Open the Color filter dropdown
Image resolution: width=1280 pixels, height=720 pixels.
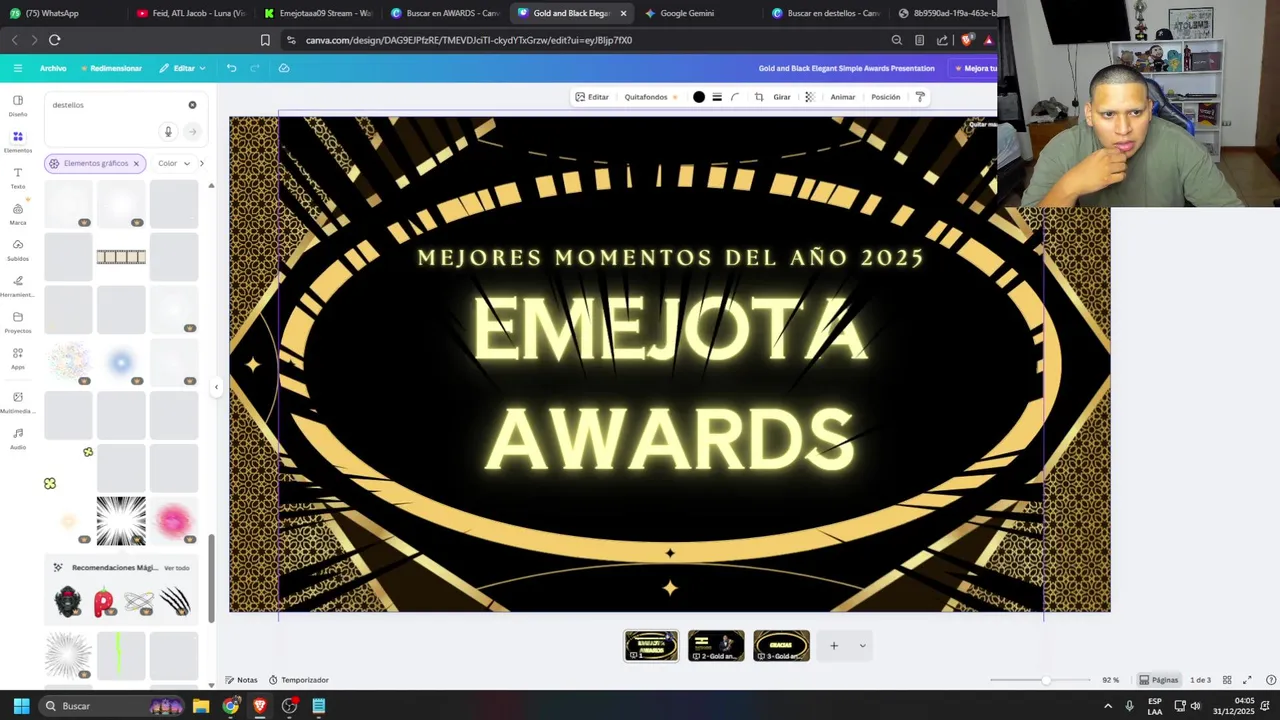pos(174,163)
